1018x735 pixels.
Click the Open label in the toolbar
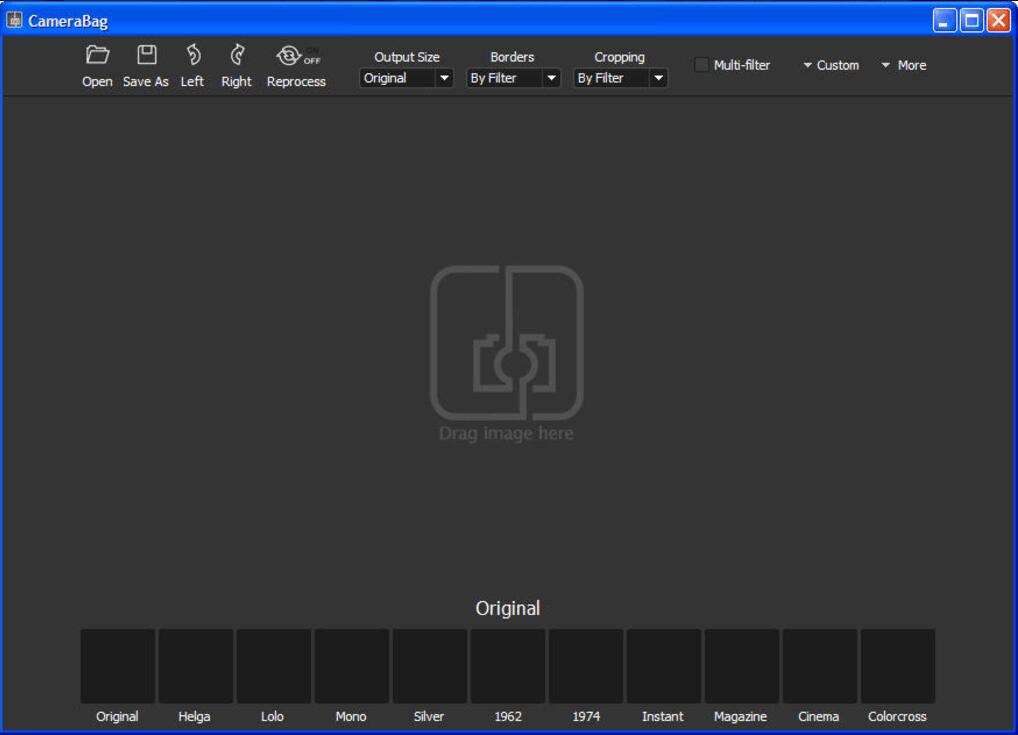pos(97,82)
